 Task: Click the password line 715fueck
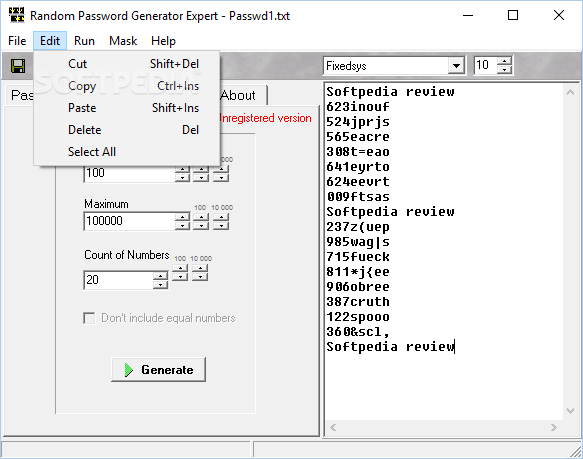coord(358,257)
